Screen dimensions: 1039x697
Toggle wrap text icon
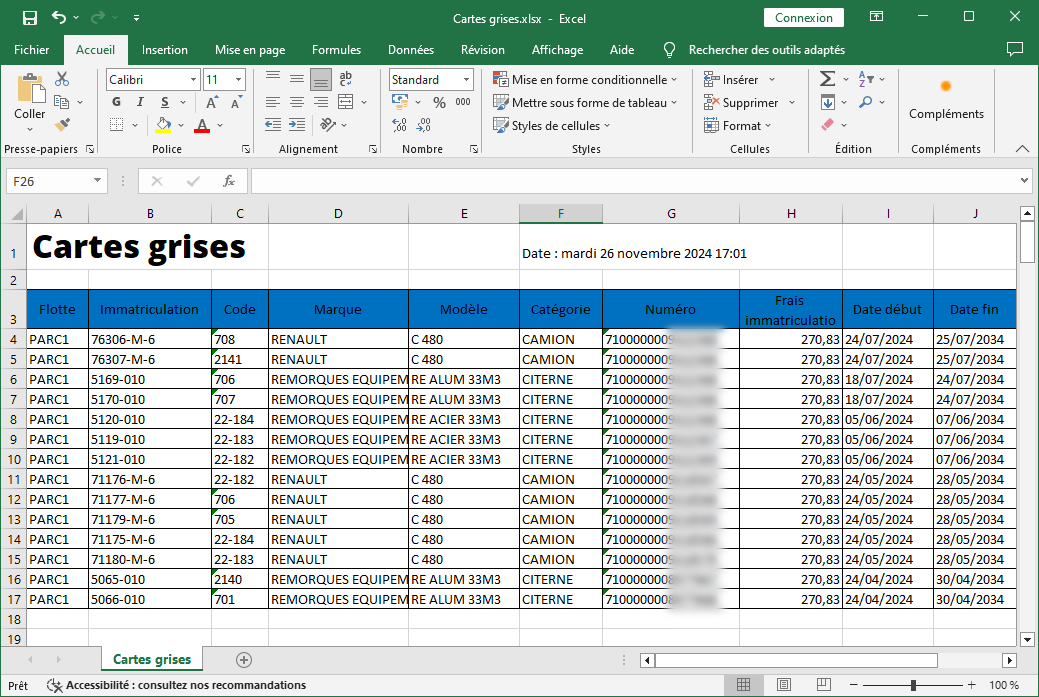pyautogui.click(x=345, y=79)
